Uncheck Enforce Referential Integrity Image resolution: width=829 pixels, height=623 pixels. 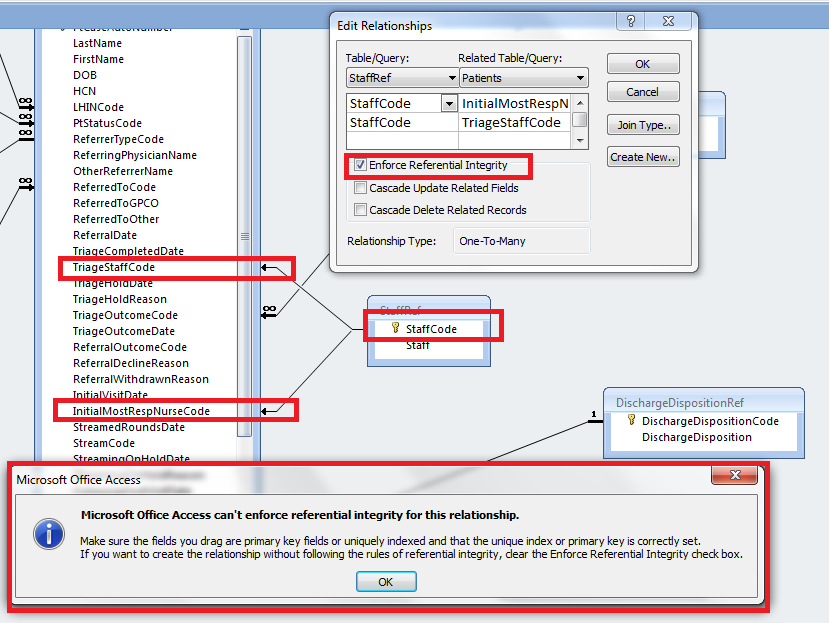point(361,165)
